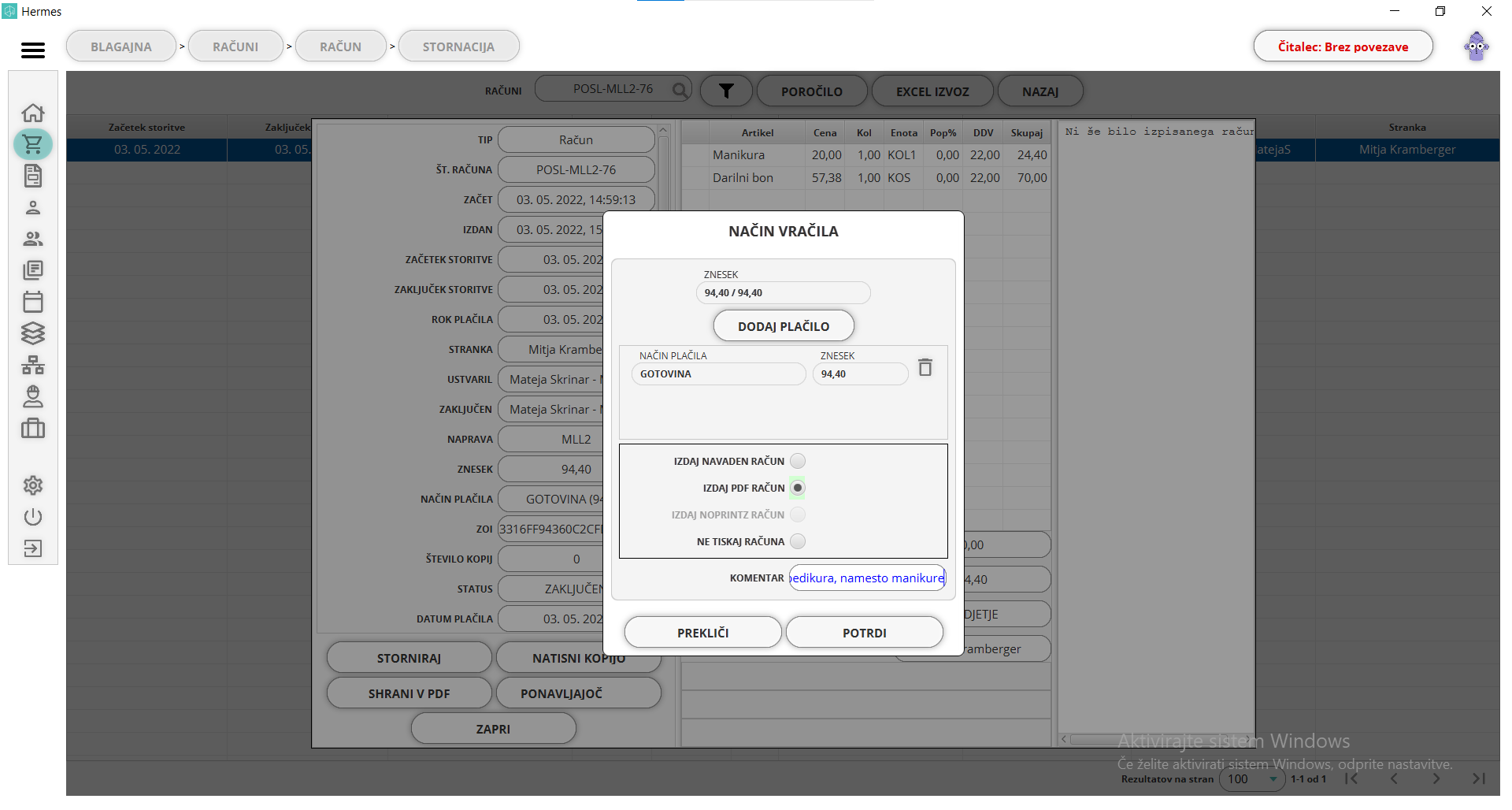Click the purple user avatar icon
The height and width of the screenshot is (810, 1512).
(1477, 46)
